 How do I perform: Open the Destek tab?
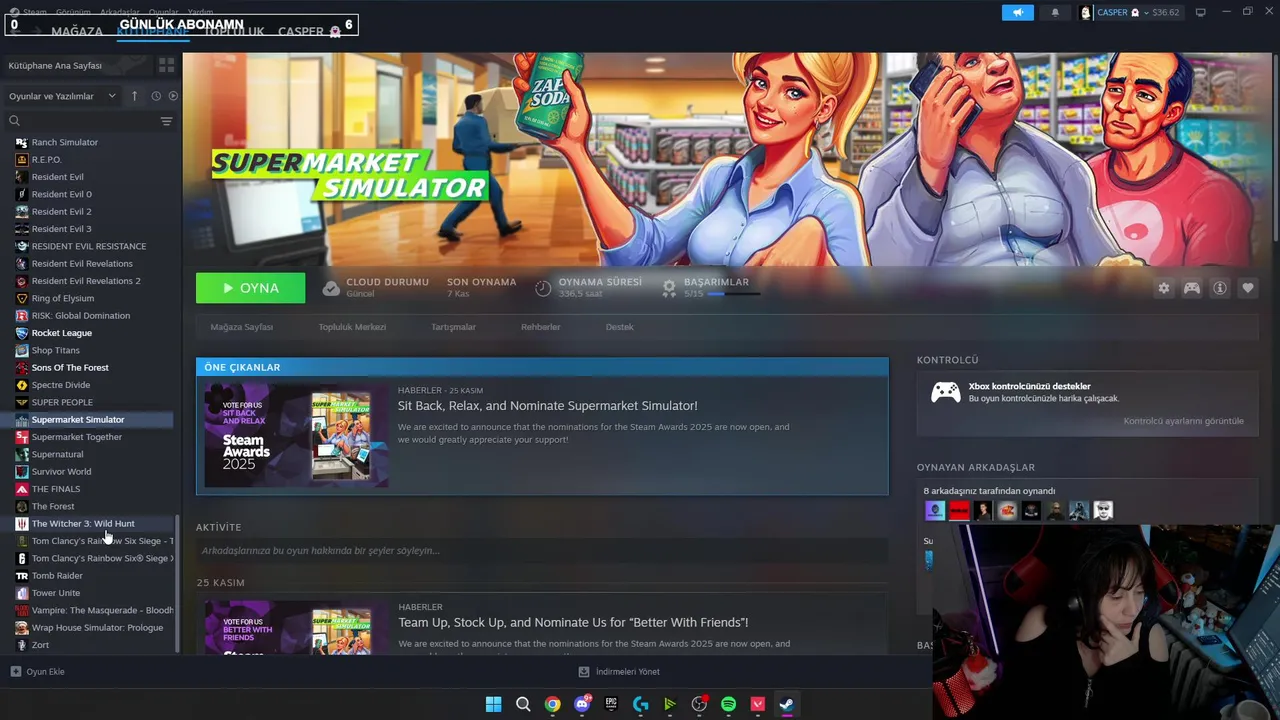619,327
